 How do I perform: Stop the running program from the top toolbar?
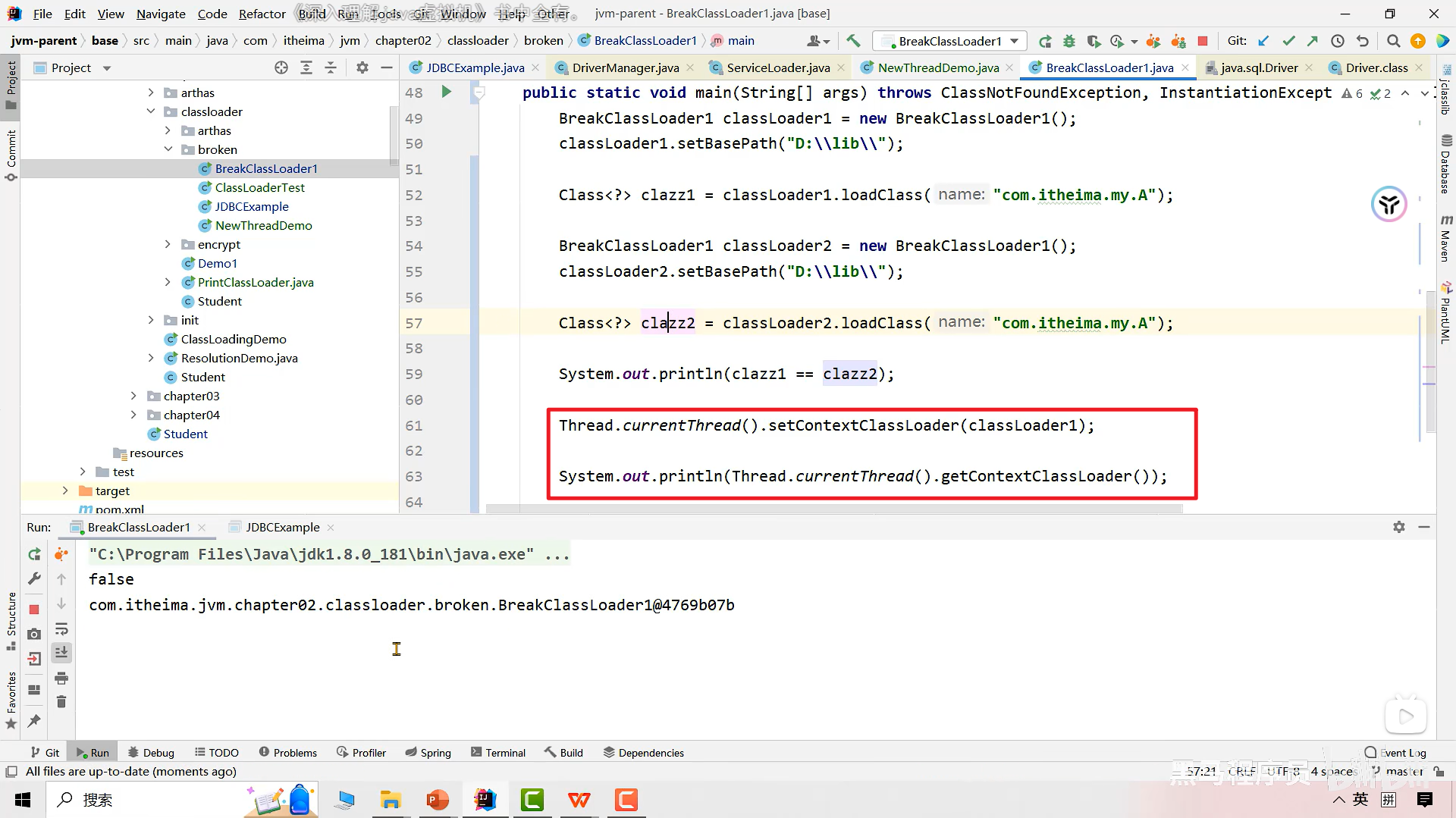pyautogui.click(x=1203, y=41)
